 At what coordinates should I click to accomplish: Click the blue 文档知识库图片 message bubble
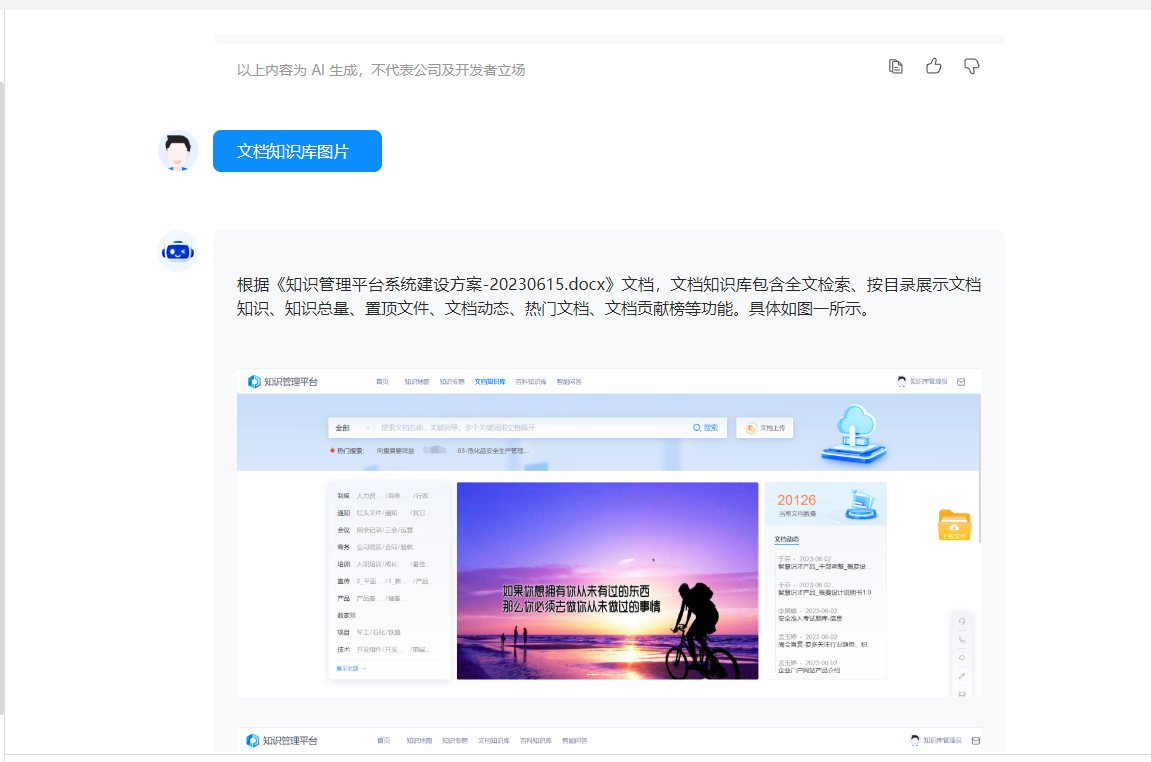tap(297, 151)
